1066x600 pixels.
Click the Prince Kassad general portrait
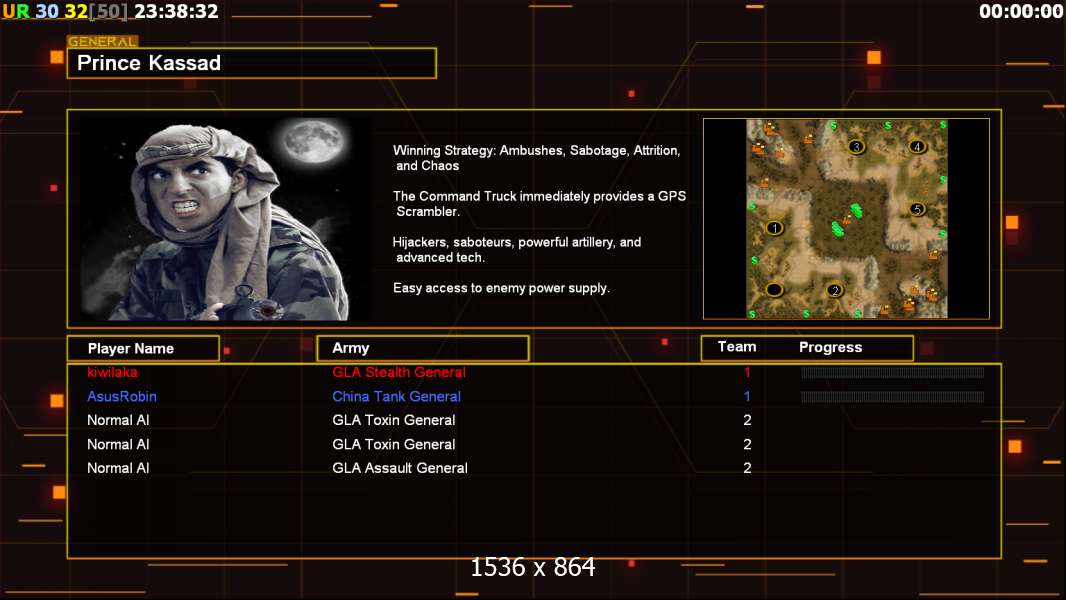coord(226,218)
